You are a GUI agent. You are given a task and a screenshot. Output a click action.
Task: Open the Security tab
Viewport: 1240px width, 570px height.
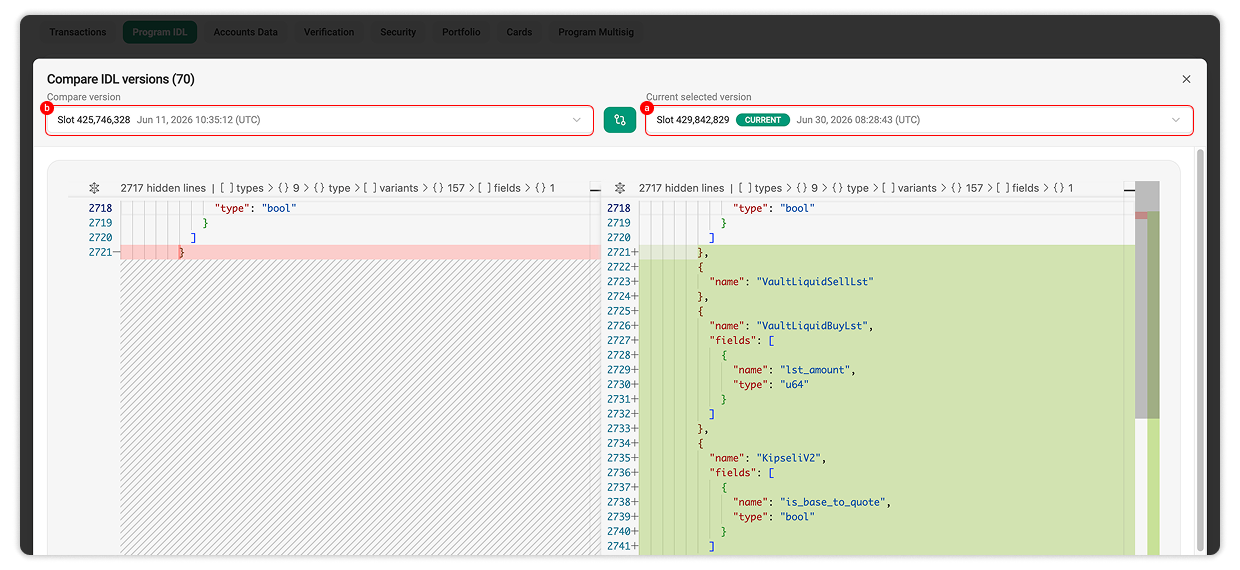point(398,32)
